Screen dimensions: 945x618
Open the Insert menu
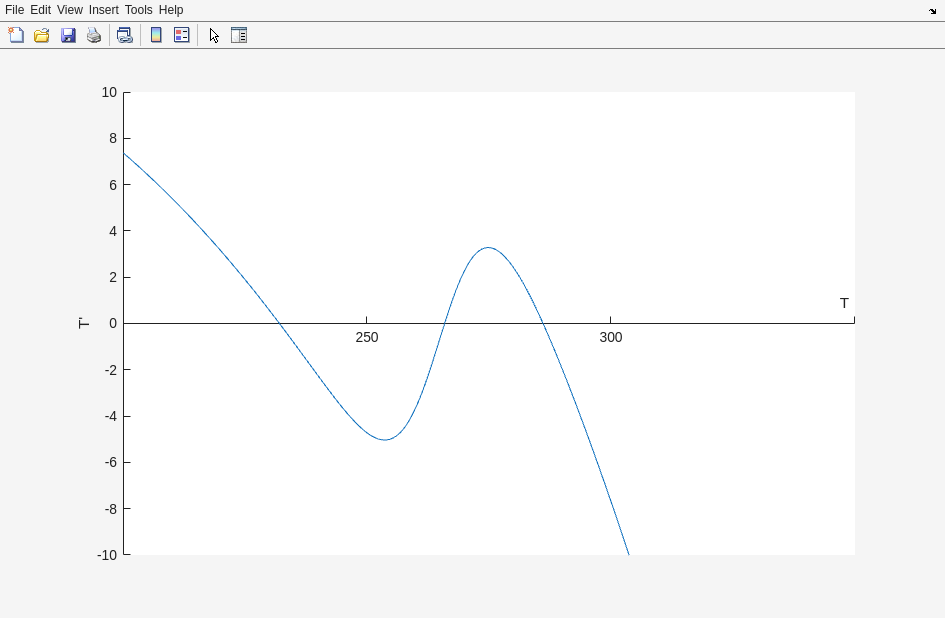point(103,10)
